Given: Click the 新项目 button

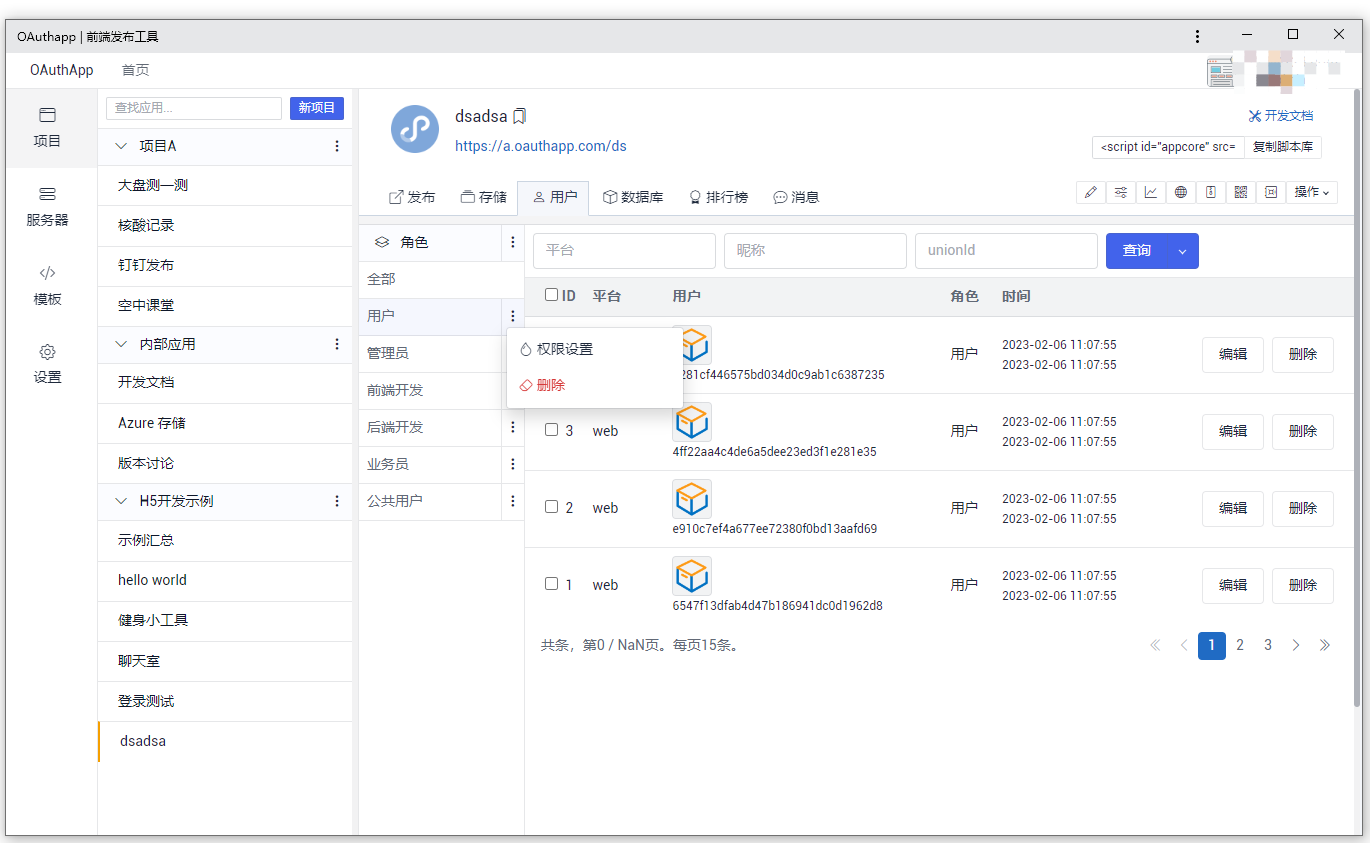Looking at the screenshot, I should click(317, 108).
